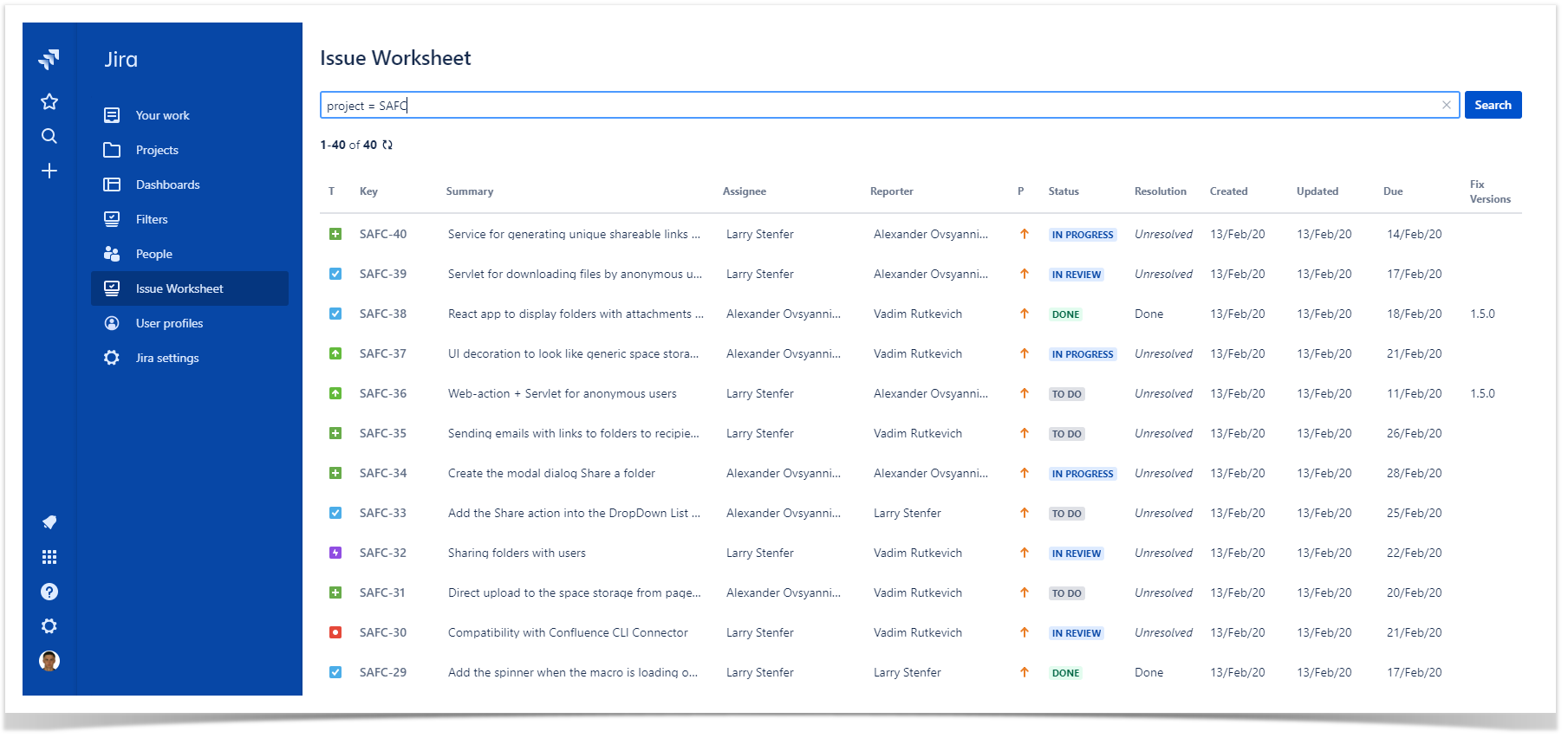This screenshot has height=738, width=1568.
Task: Open Jira settings in sidebar
Action: pos(167,358)
